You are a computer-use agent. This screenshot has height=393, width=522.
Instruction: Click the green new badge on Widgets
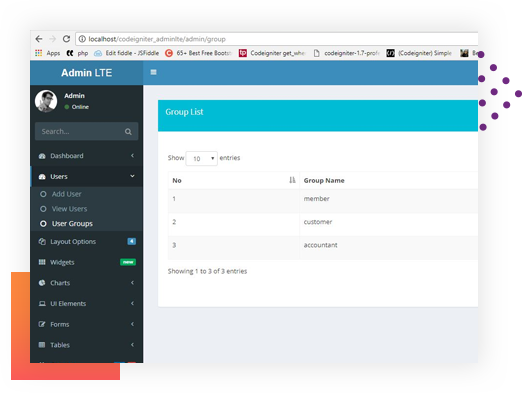point(128,262)
